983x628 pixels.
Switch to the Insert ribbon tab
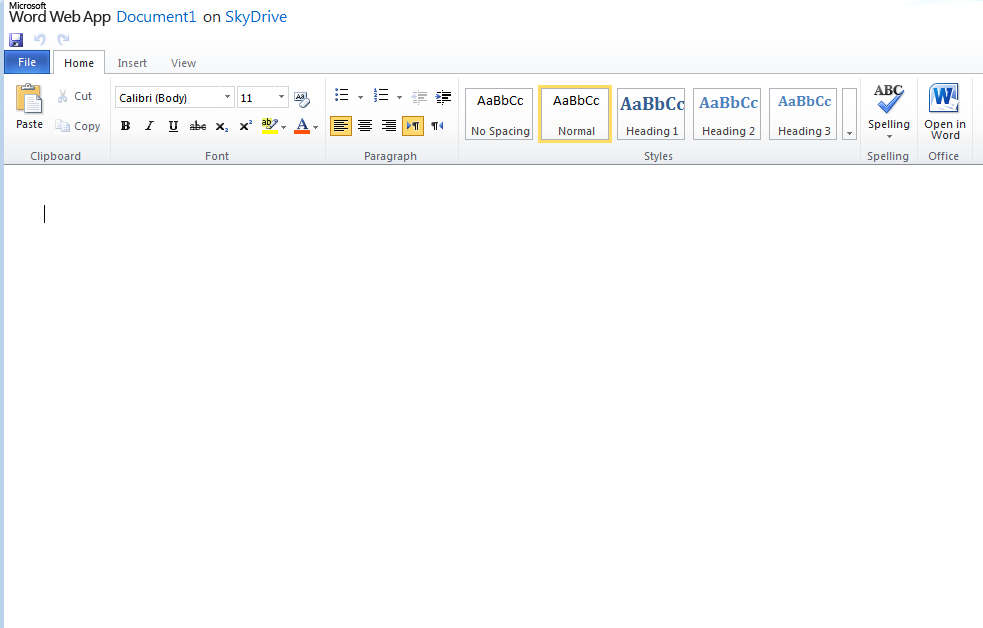[x=132, y=63]
